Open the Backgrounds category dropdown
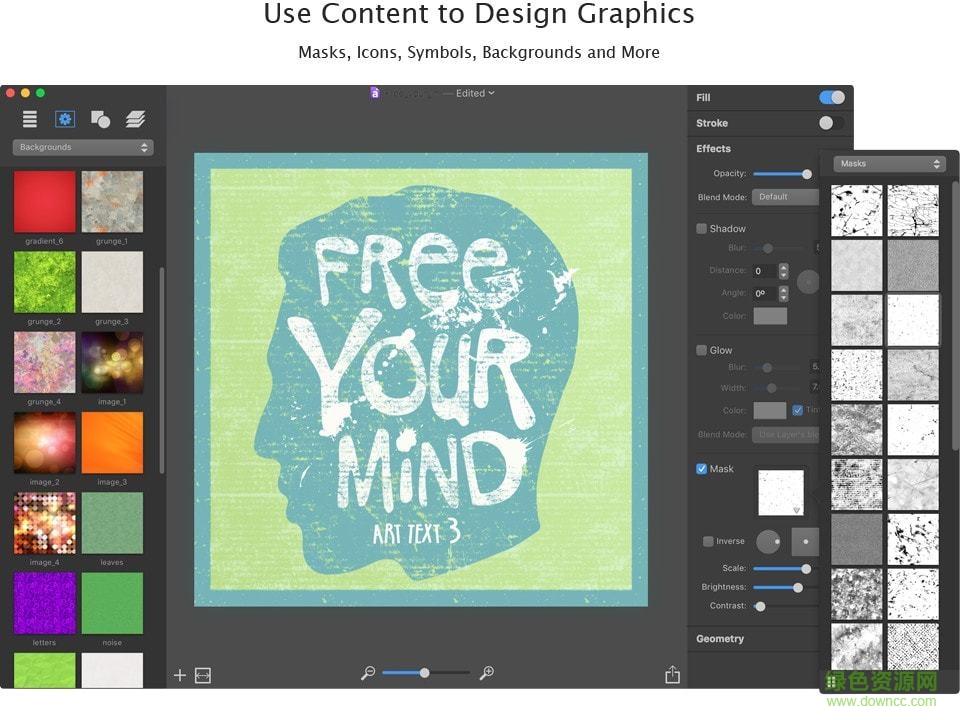 point(82,147)
